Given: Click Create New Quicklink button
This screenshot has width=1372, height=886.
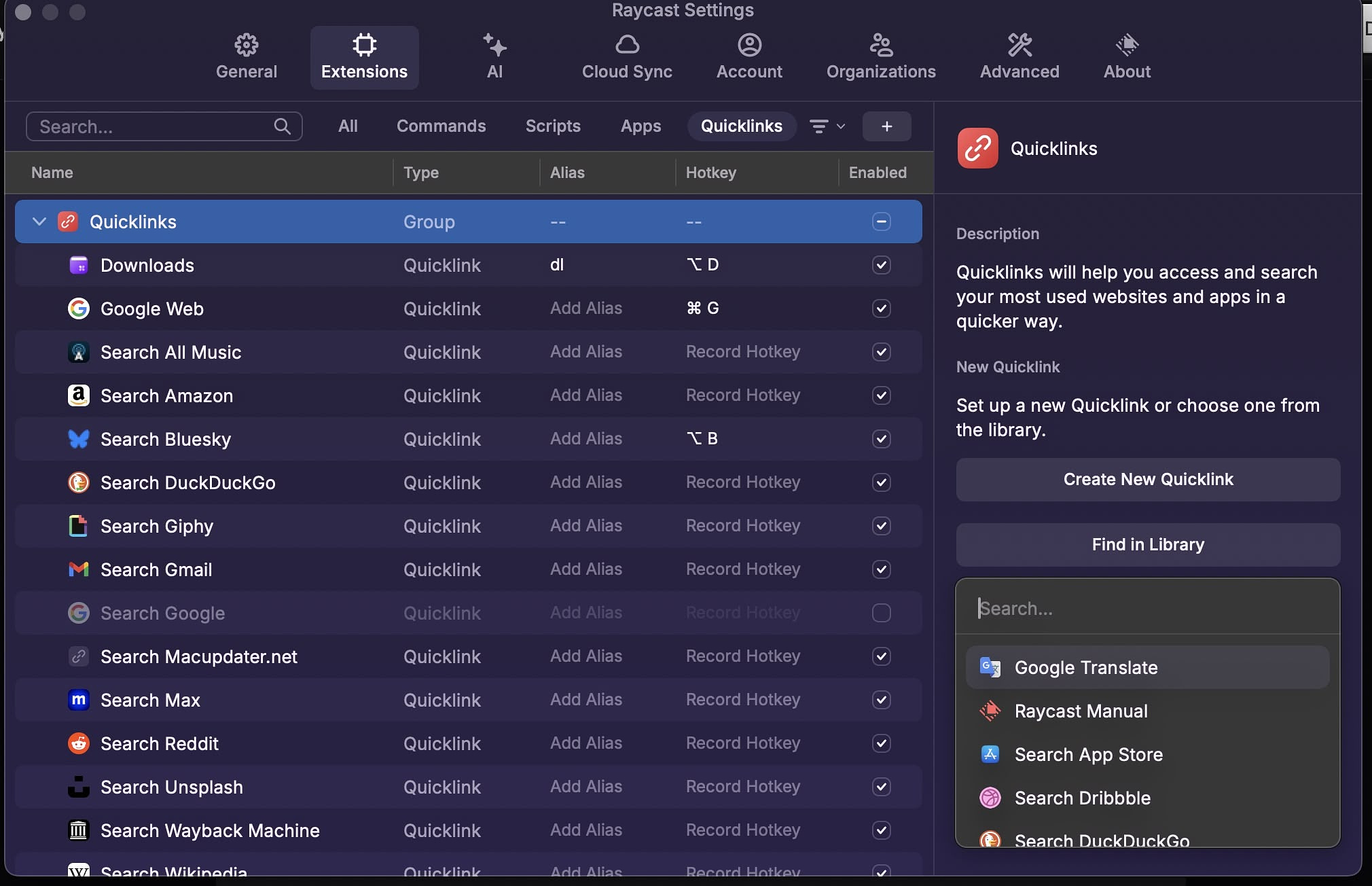Looking at the screenshot, I should (x=1148, y=480).
